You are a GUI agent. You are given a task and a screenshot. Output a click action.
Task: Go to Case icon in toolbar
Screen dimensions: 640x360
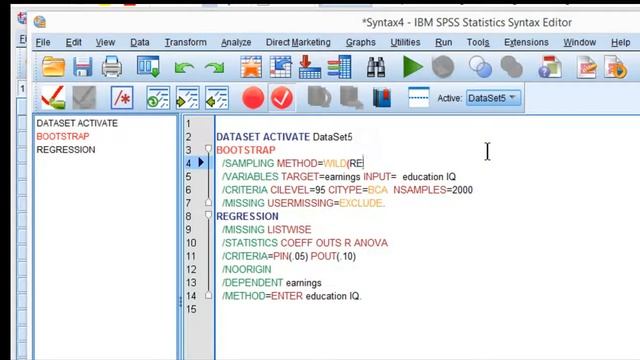280,67
